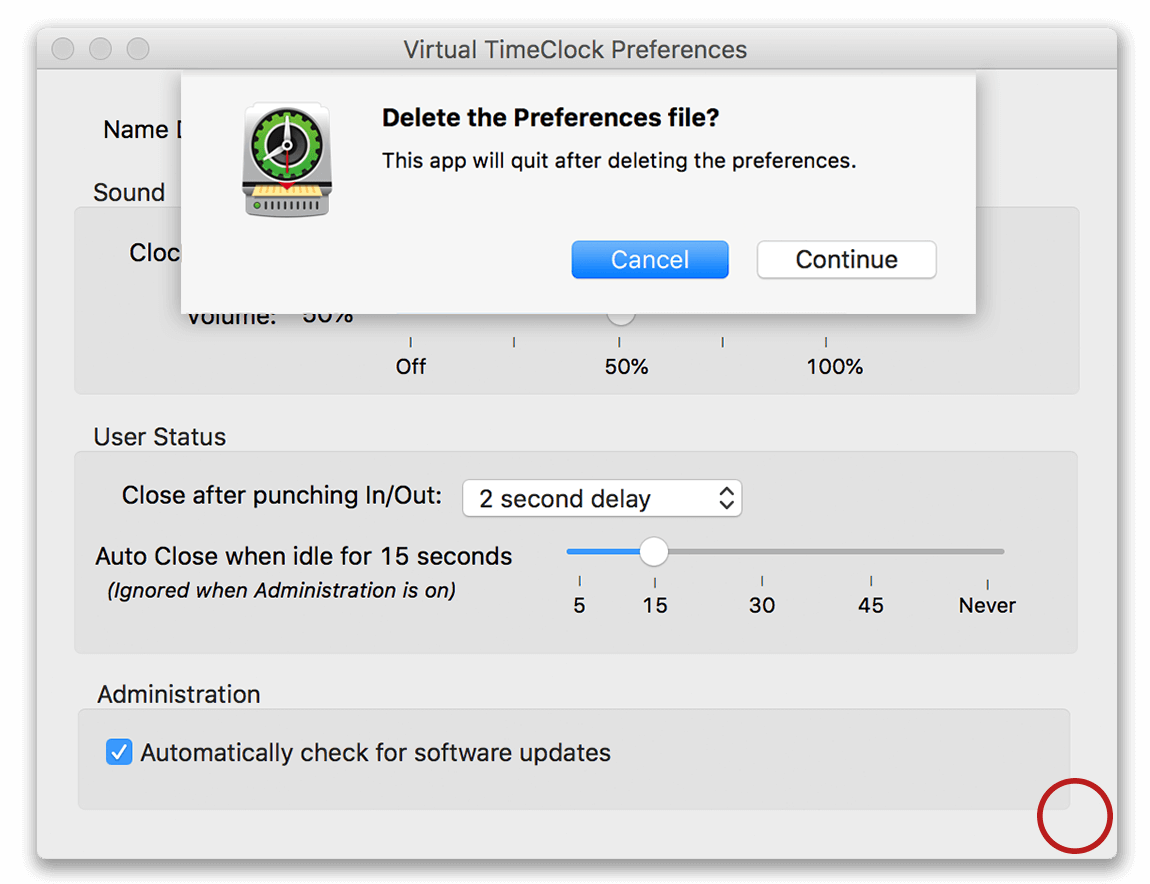Click 'Auto Close when idle' label
The image size is (1150, 884).
click(x=304, y=556)
